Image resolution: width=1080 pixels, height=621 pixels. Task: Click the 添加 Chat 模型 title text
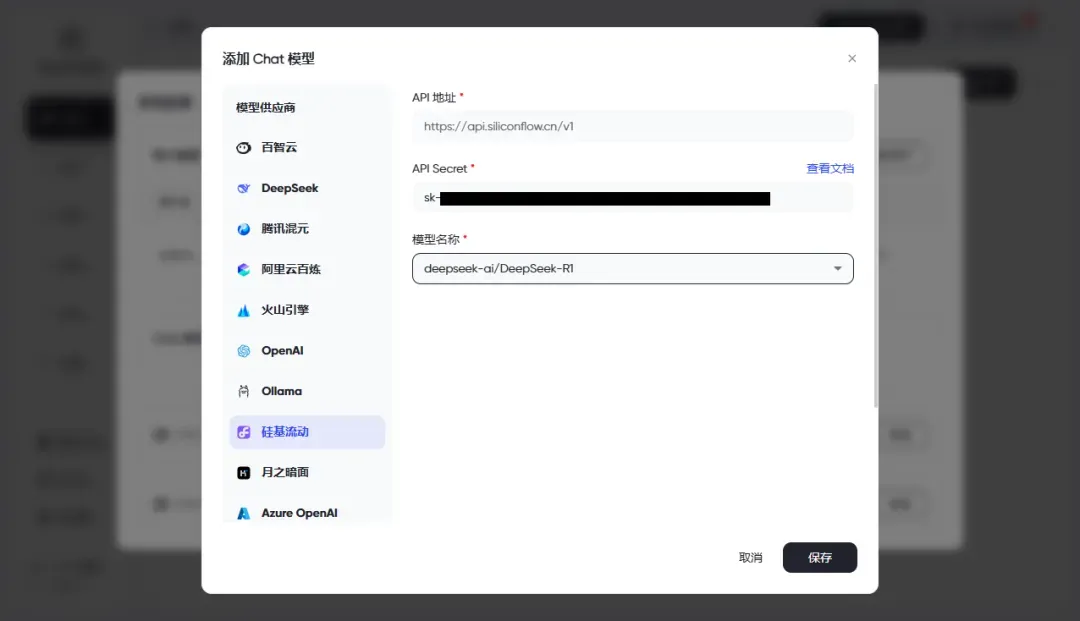click(269, 59)
